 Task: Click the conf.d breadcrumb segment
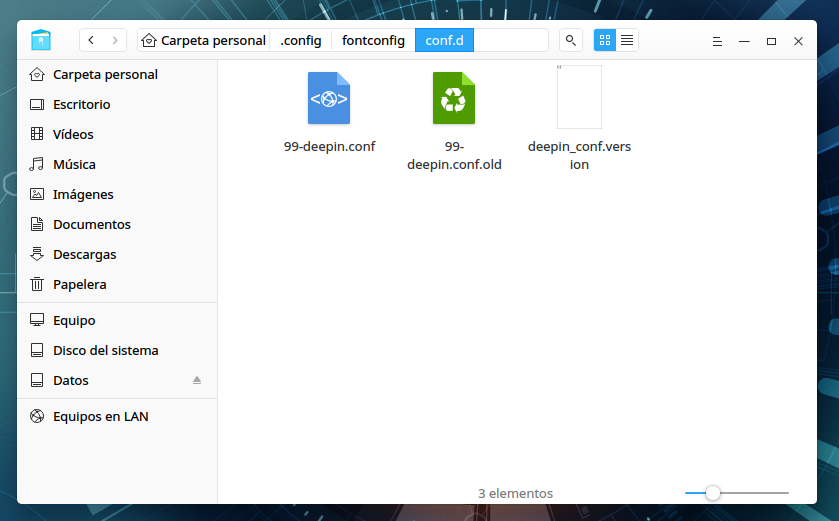(444, 40)
